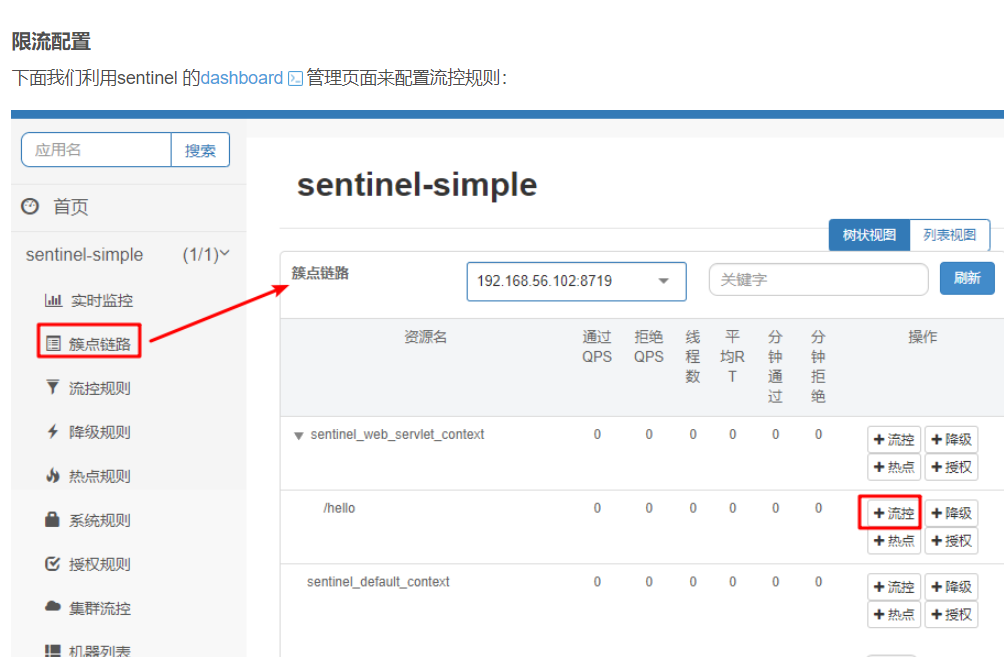Click the 机器列表 server icon
The height and width of the screenshot is (657, 1004).
(x=53, y=650)
